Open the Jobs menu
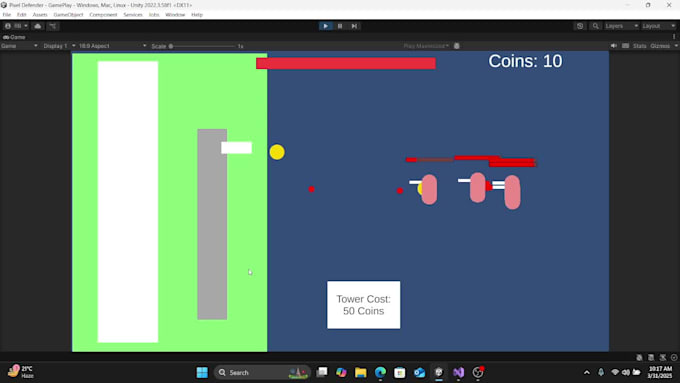The image size is (680, 383). (154, 15)
